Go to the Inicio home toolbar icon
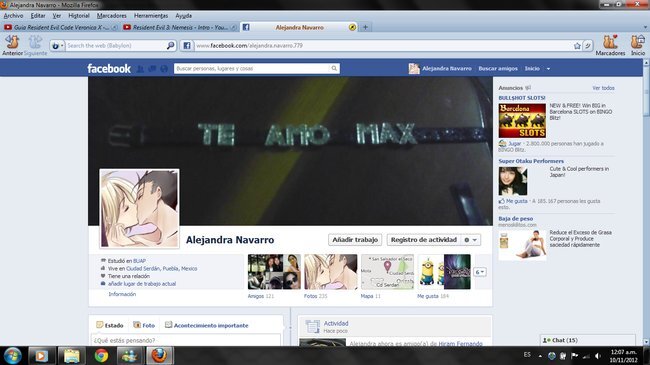 (x=638, y=45)
